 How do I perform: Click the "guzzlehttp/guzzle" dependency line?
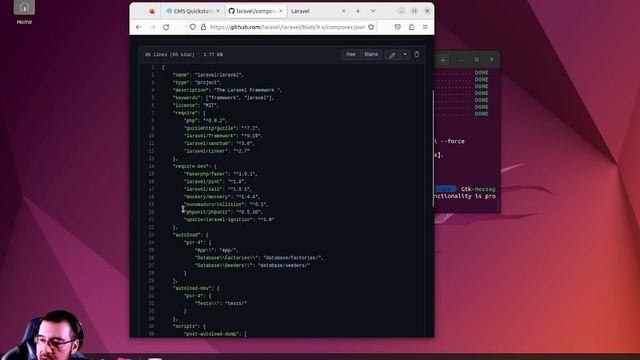(222, 128)
